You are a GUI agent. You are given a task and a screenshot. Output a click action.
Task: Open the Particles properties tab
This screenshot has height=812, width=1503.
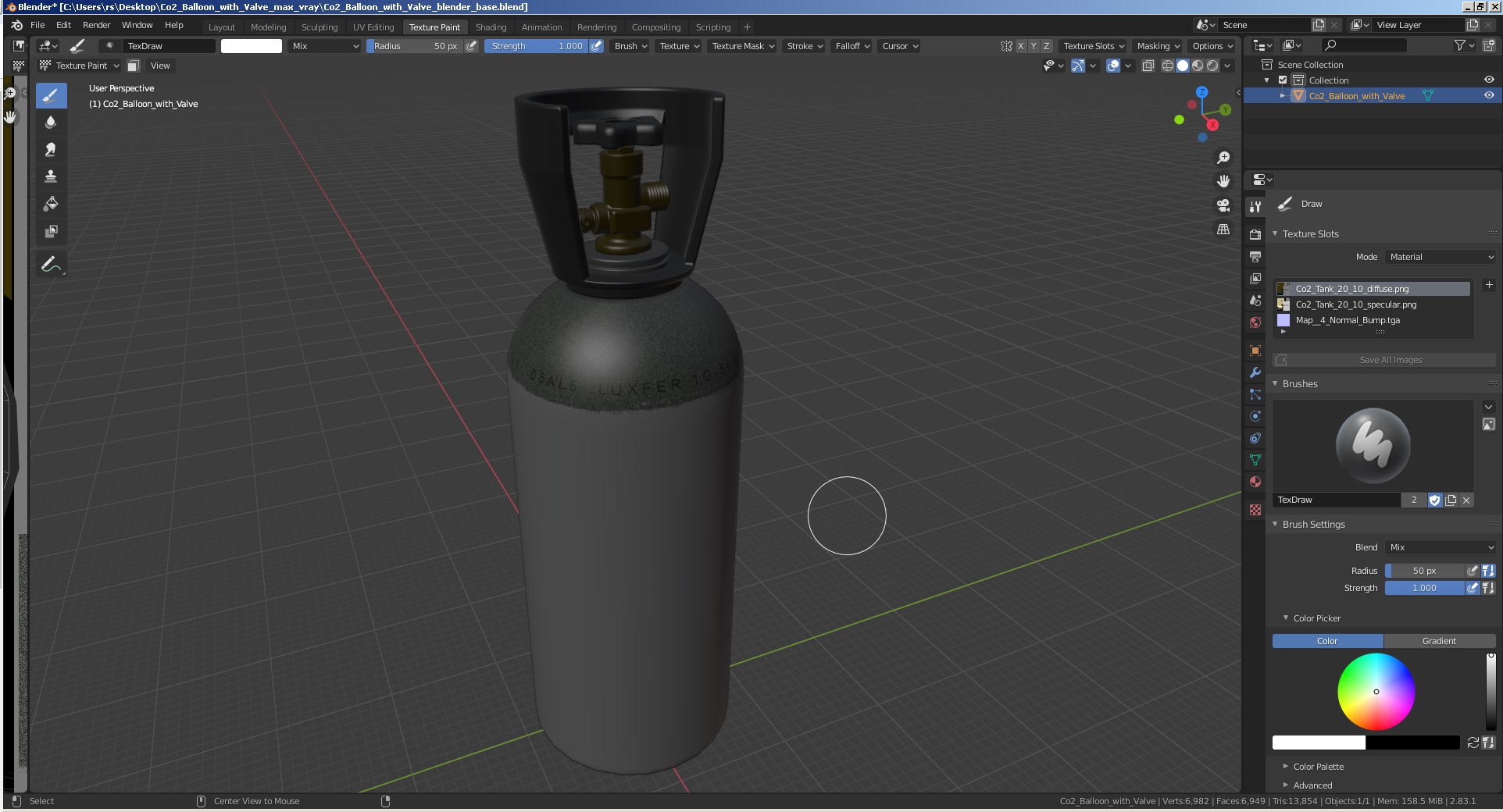pos(1255,394)
